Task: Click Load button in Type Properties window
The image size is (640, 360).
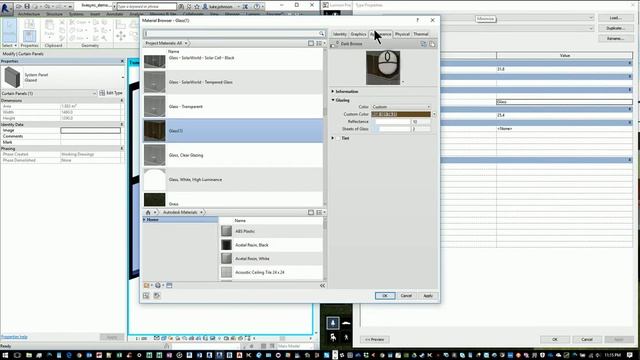Action: (616, 18)
